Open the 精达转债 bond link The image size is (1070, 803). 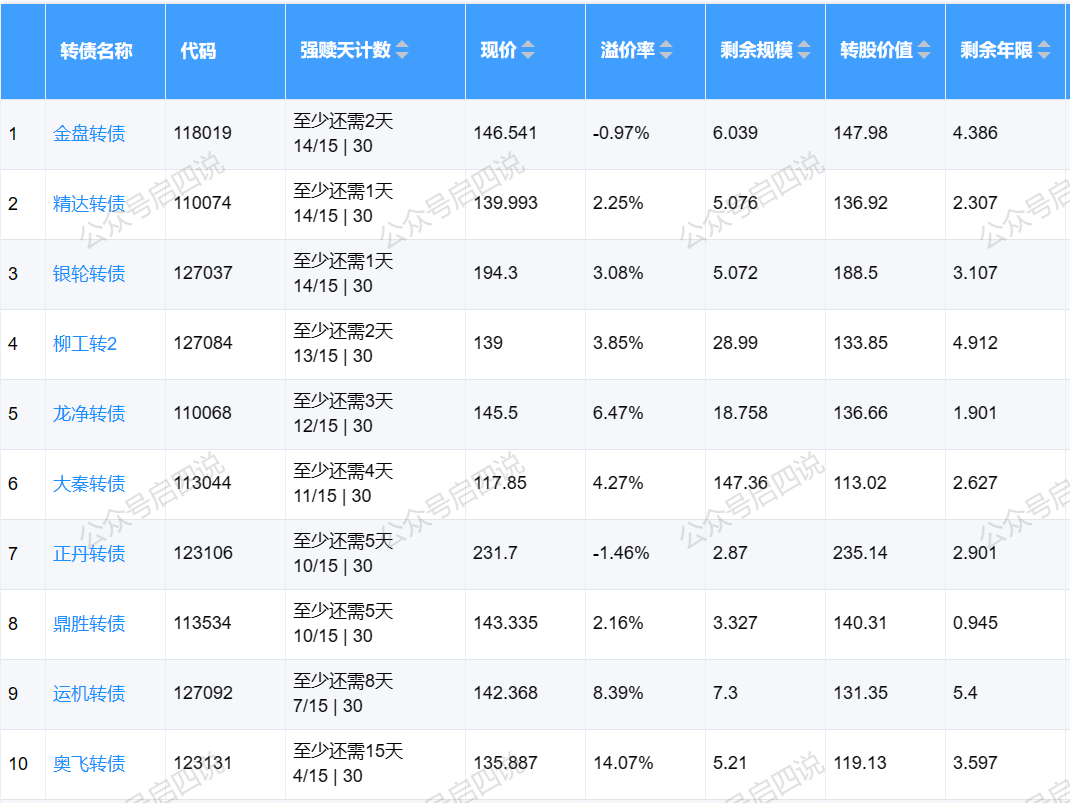click(89, 204)
